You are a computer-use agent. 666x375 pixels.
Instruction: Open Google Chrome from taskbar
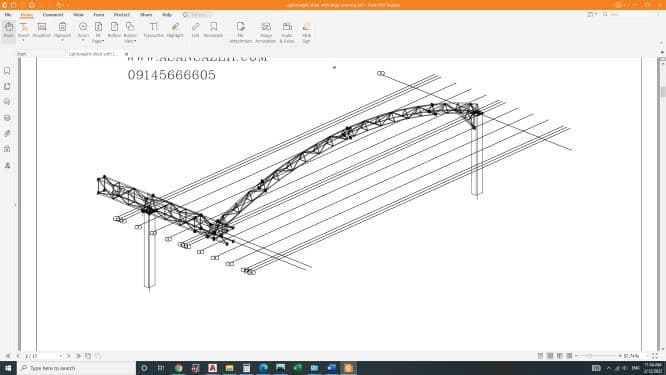178,368
